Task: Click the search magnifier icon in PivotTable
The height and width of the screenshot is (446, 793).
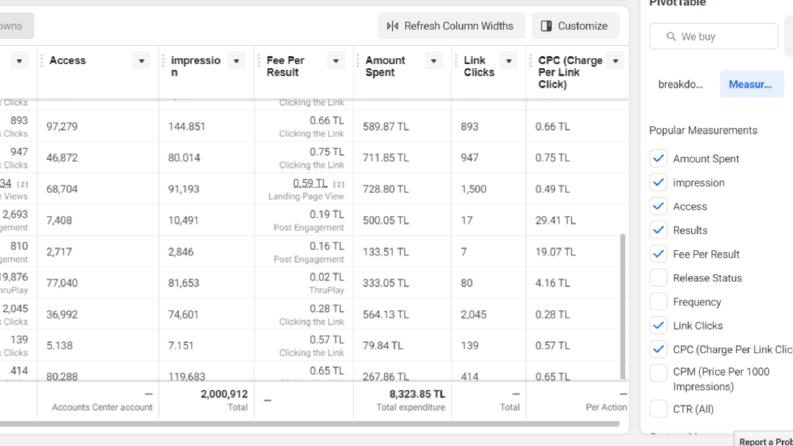Action: click(671, 36)
